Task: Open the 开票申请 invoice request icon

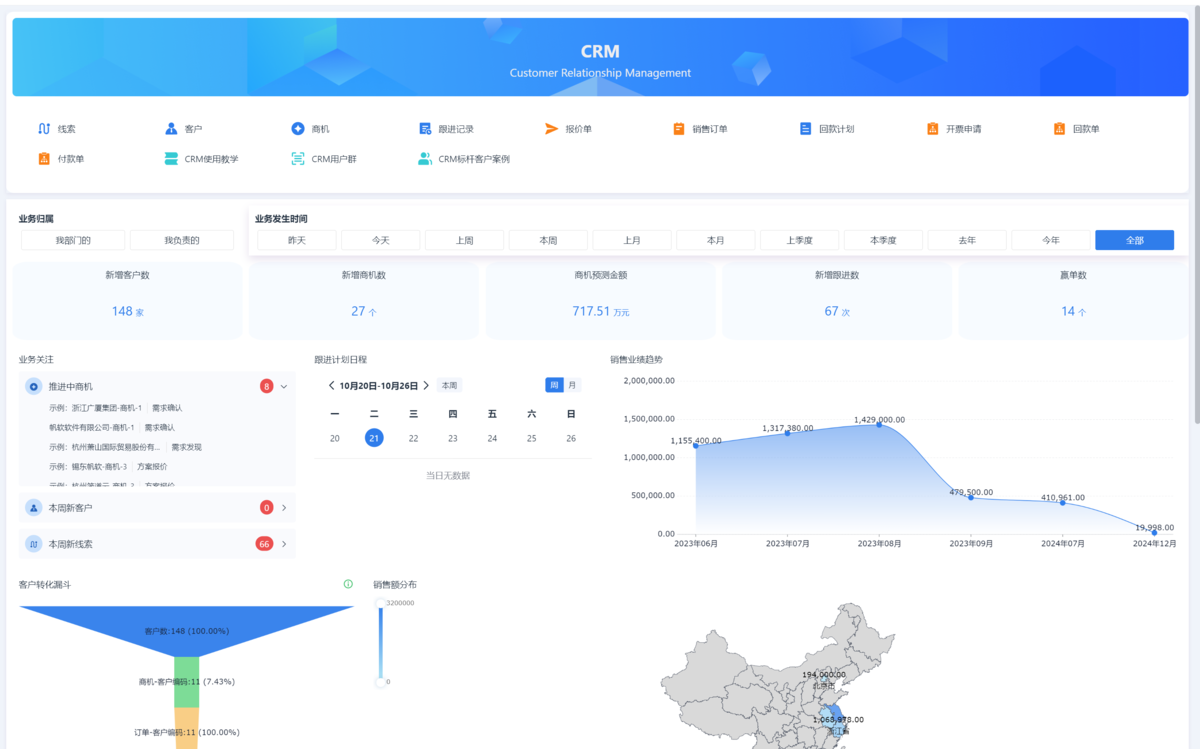Action: [x=933, y=129]
